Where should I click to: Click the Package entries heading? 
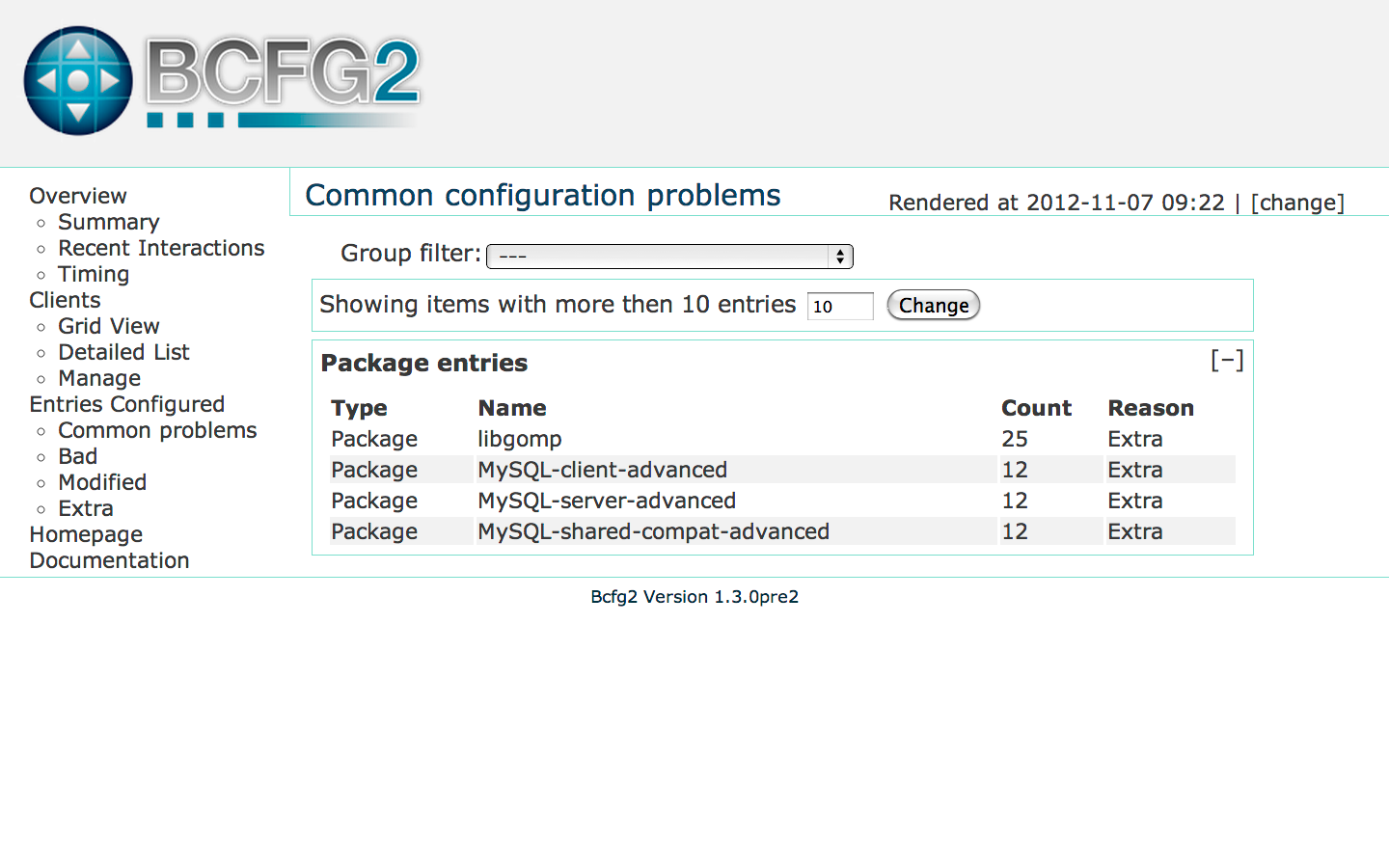coord(424,363)
